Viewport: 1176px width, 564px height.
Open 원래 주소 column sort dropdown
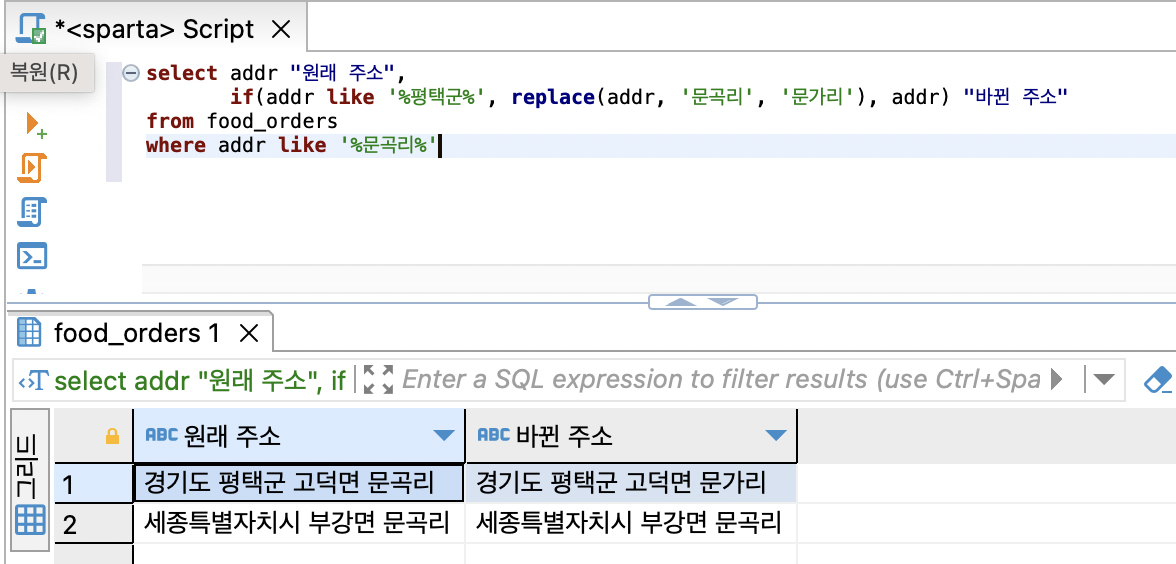[444, 436]
